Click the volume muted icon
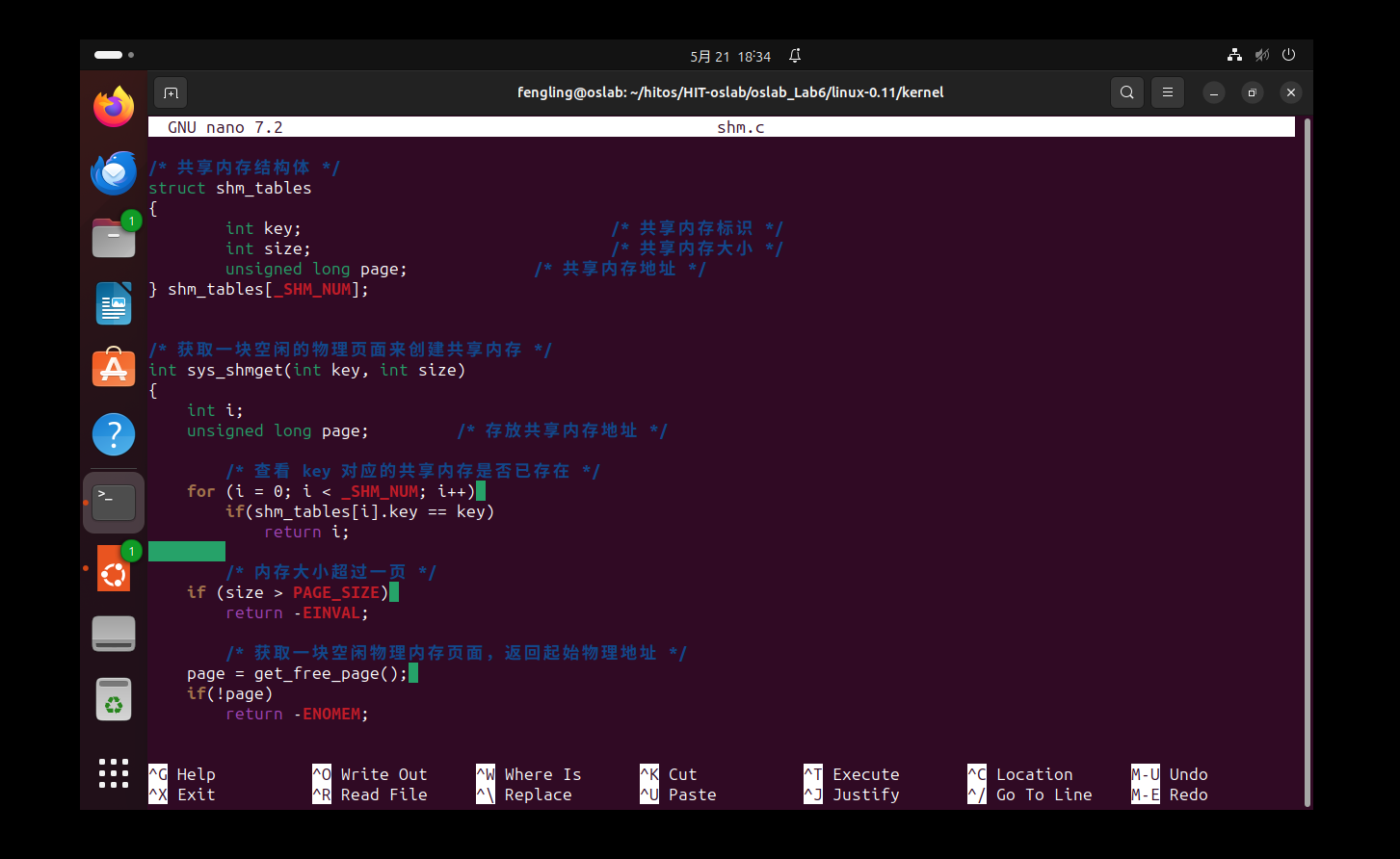Image resolution: width=1400 pixels, height=859 pixels. click(1262, 56)
